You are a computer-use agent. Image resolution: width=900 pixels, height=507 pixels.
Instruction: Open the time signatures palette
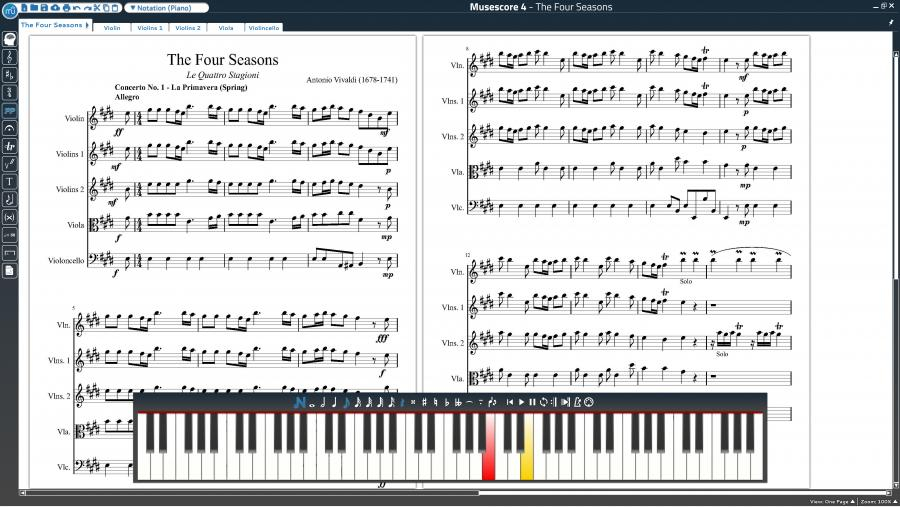(10, 92)
